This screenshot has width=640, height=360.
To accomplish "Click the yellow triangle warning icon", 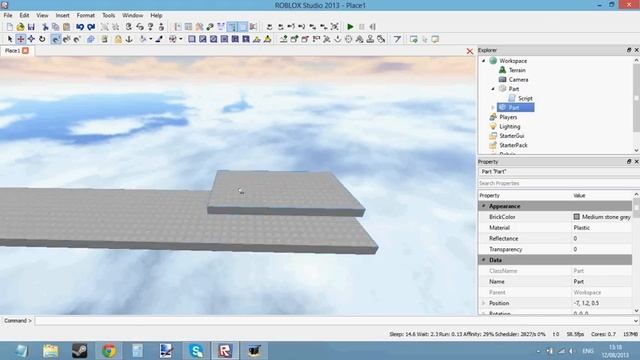I will [267, 39].
